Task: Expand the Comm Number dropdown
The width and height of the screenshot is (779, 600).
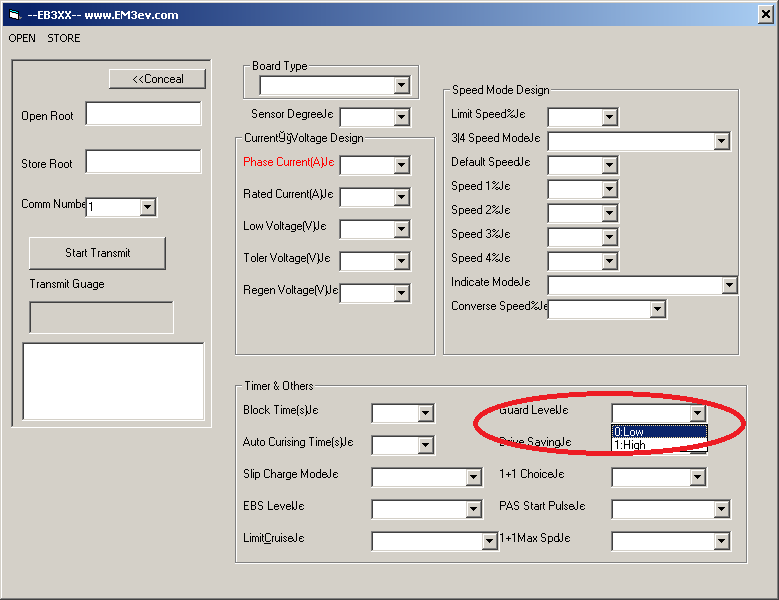Action: coord(147,207)
